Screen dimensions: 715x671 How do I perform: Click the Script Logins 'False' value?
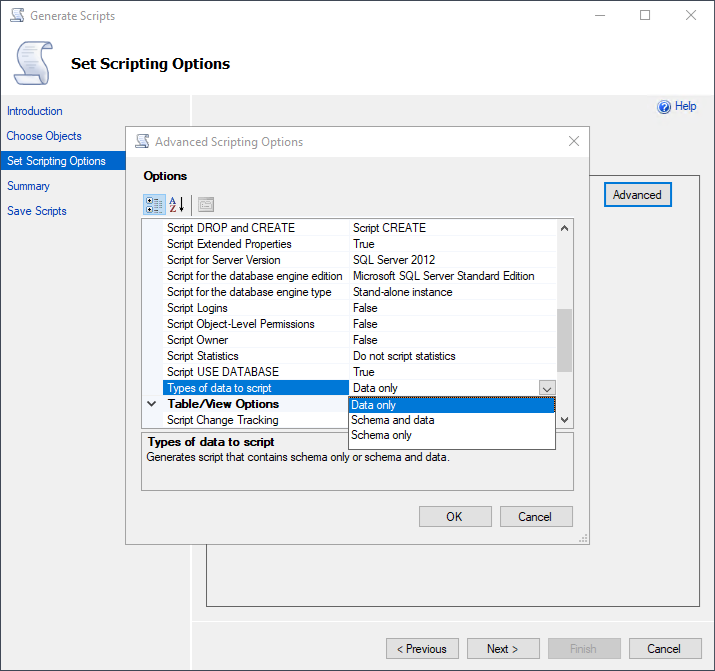coord(453,308)
